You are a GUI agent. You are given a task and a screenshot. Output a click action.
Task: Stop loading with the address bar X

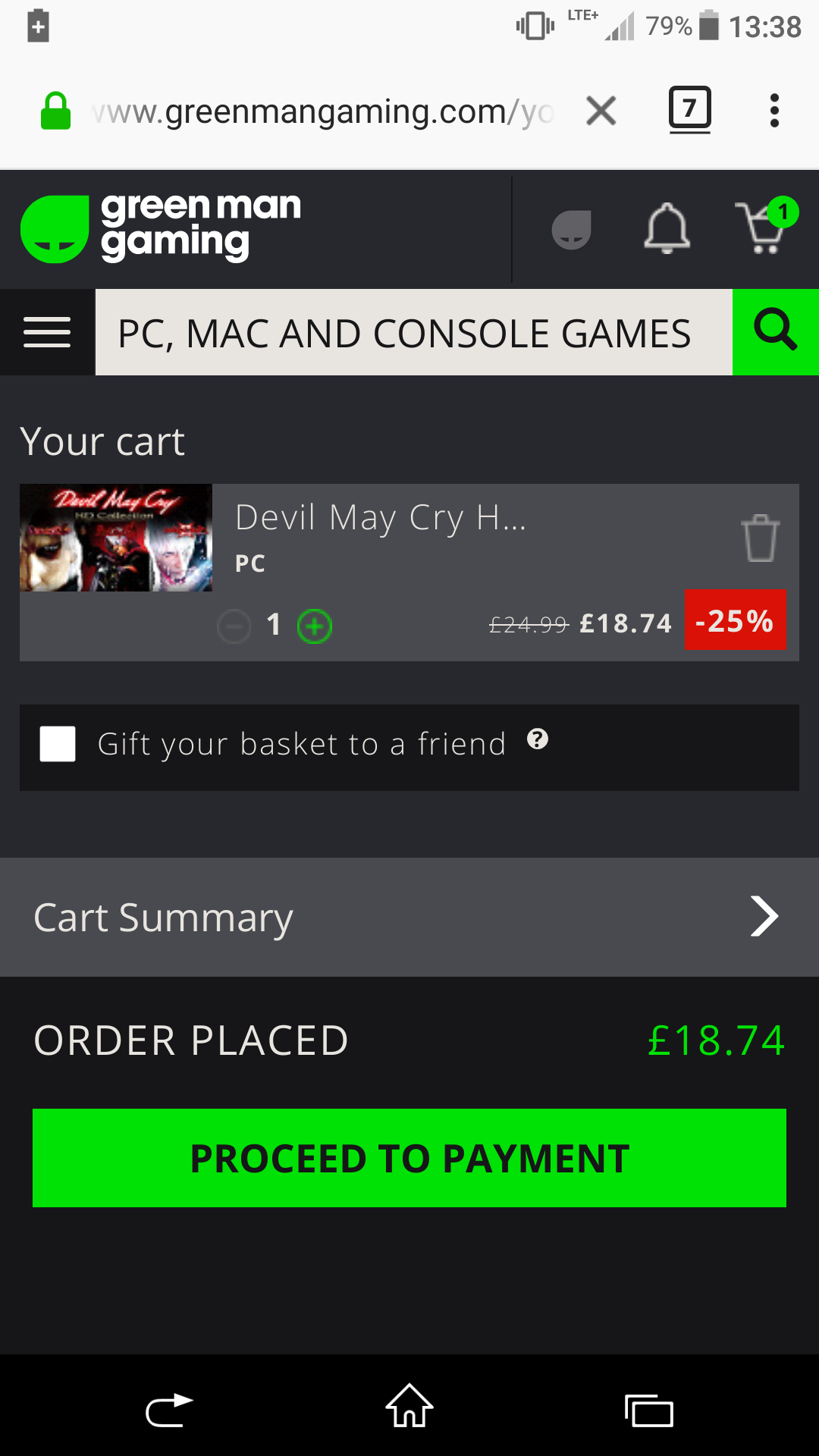click(x=601, y=111)
